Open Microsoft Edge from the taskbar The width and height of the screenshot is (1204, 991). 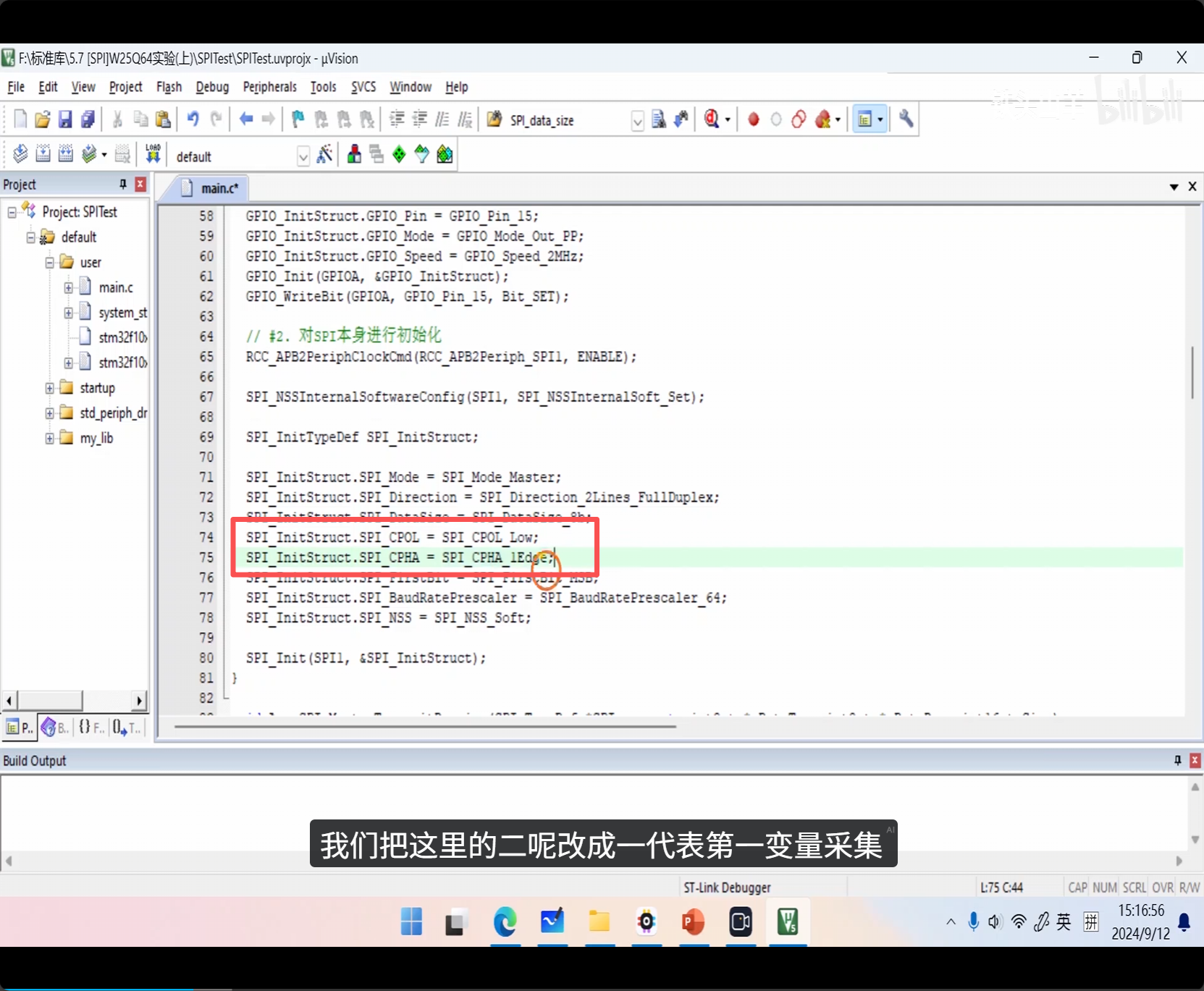tap(505, 922)
